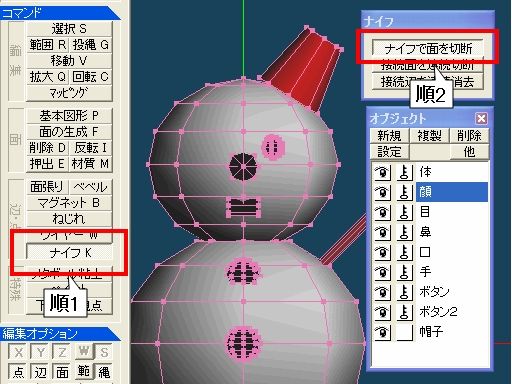Hide the ボタン2 object via eye icon

(x=382, y=312)
